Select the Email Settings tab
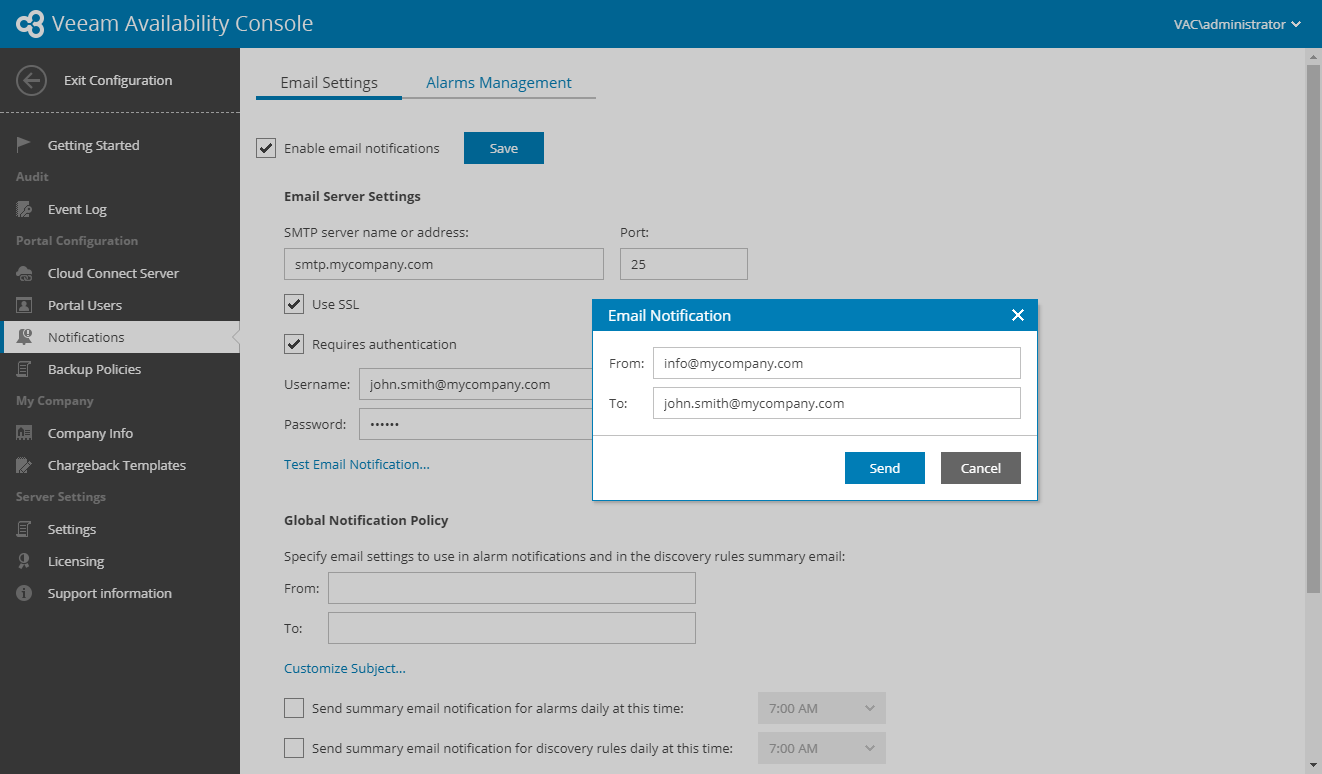The width and height of the screenshot is (1322, 774). point(329,83)
